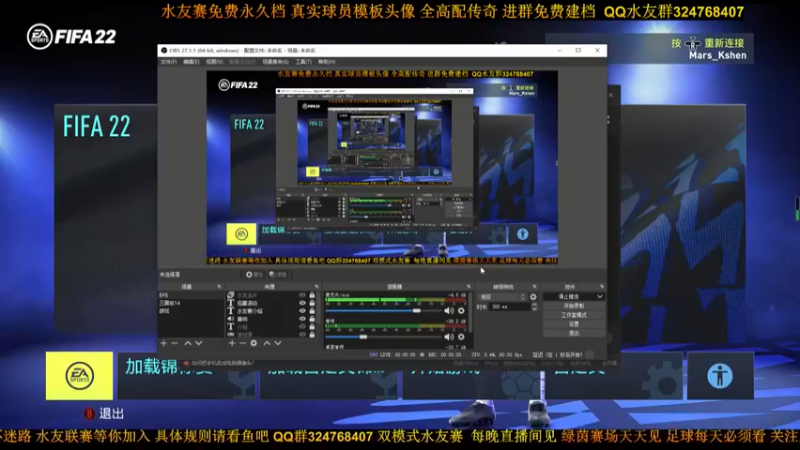Adjust transition duration 300 ms stepper
800x450 pixels.
(x=534, y=307)
